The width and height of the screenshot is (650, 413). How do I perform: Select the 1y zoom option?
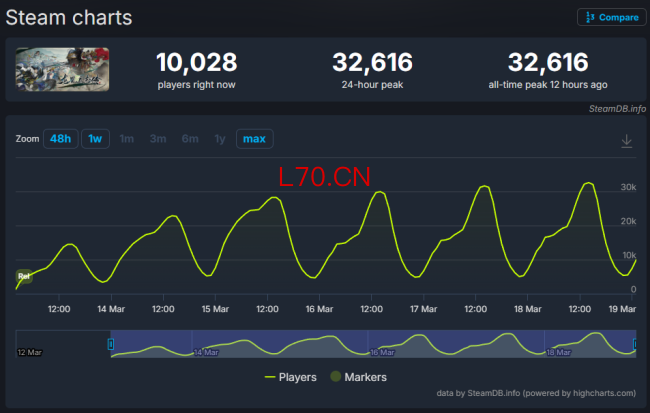click(x=220, y=138)
